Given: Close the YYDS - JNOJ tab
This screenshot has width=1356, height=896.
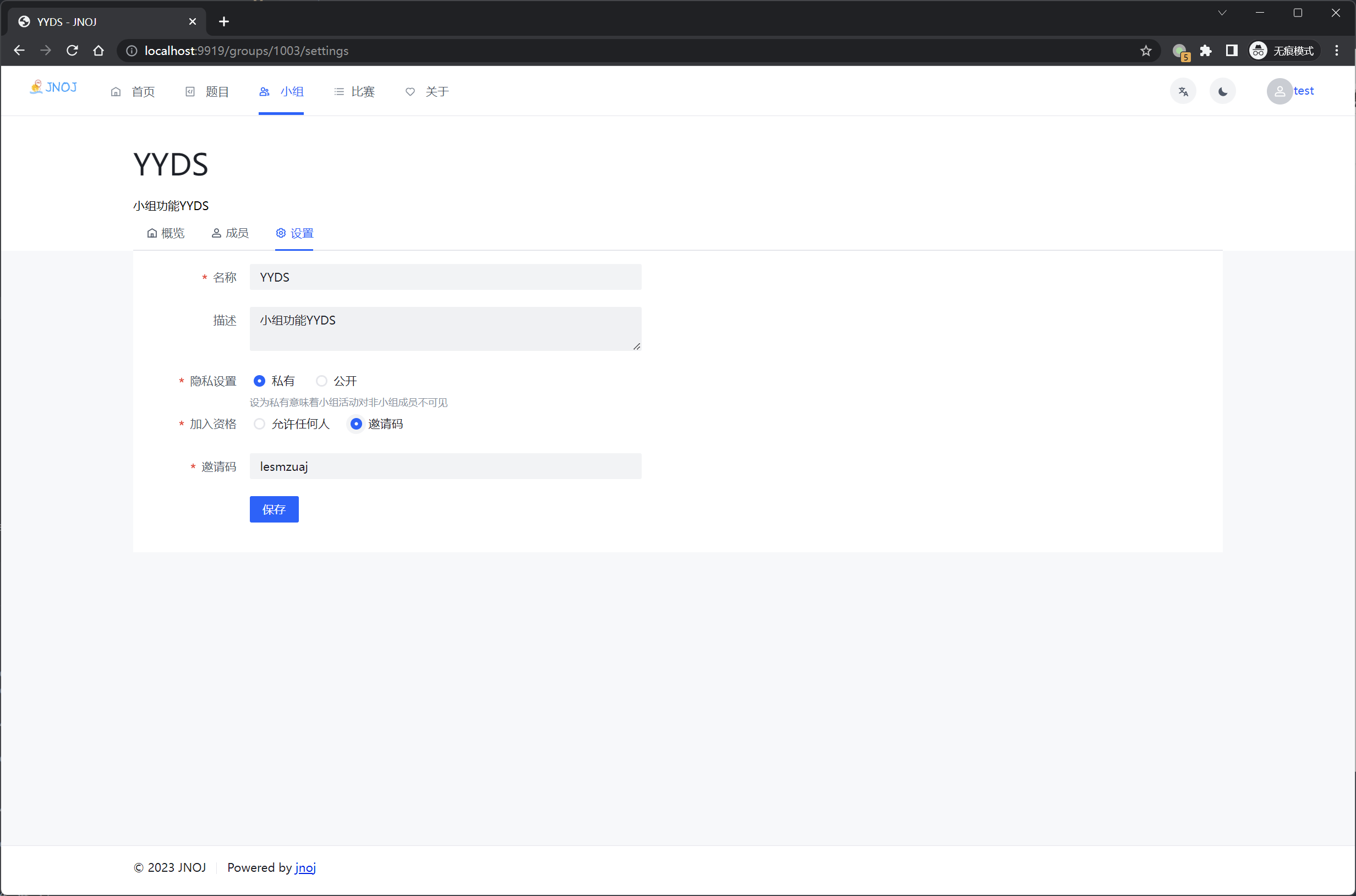Looking at the screenshot, I should [x=193, y=21].
